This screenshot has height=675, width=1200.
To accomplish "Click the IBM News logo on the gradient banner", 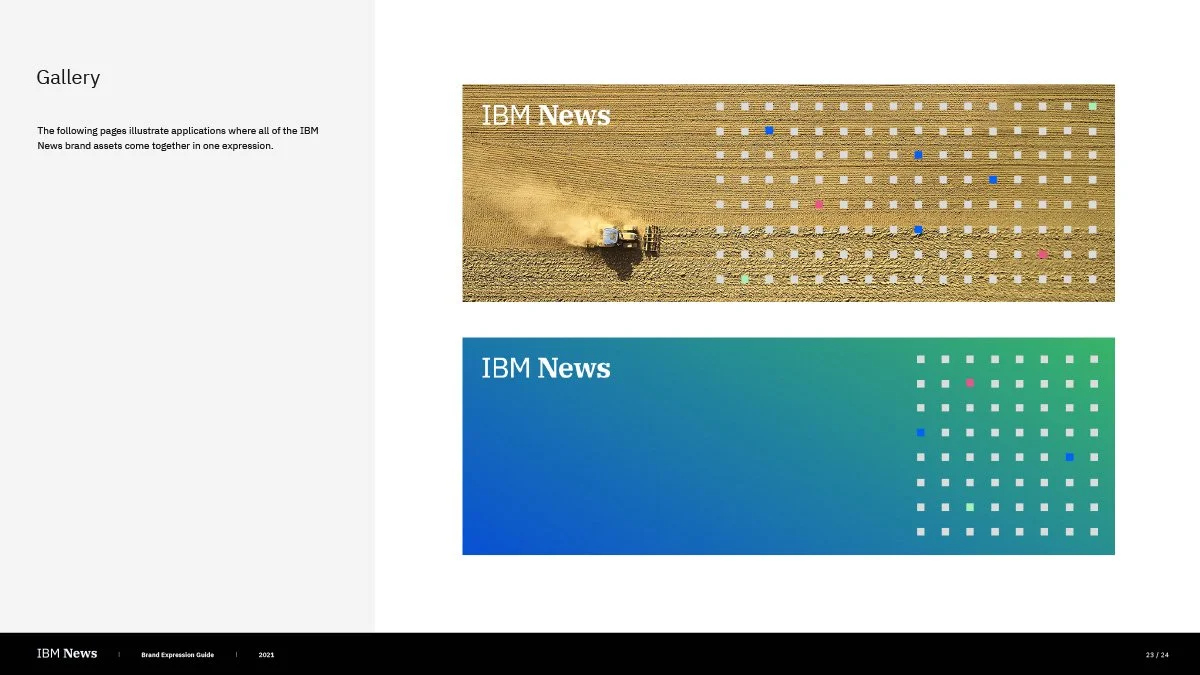I will coord(545,368).
